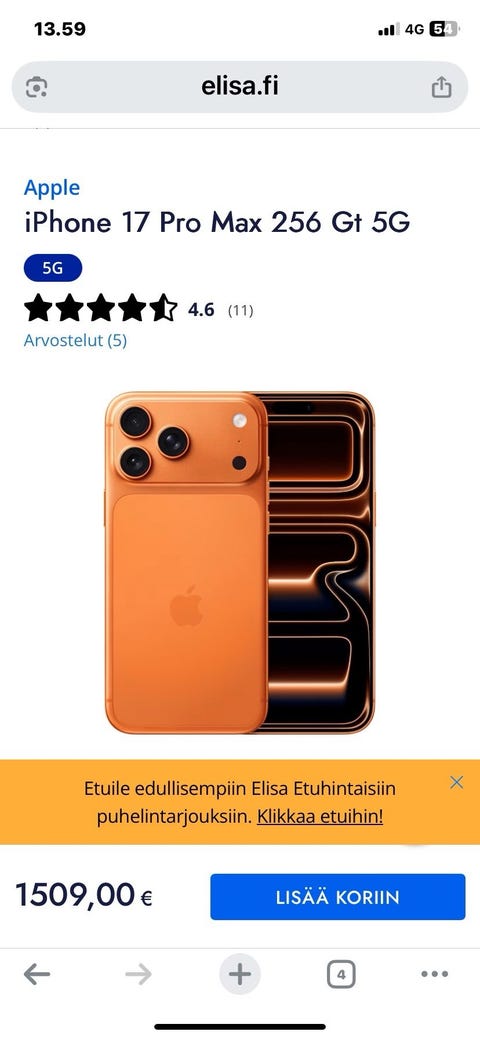Tap the iPhone 17 Pro Max product title
Viewport: 480px width, 1039px height.
click(x=217, y=223)
